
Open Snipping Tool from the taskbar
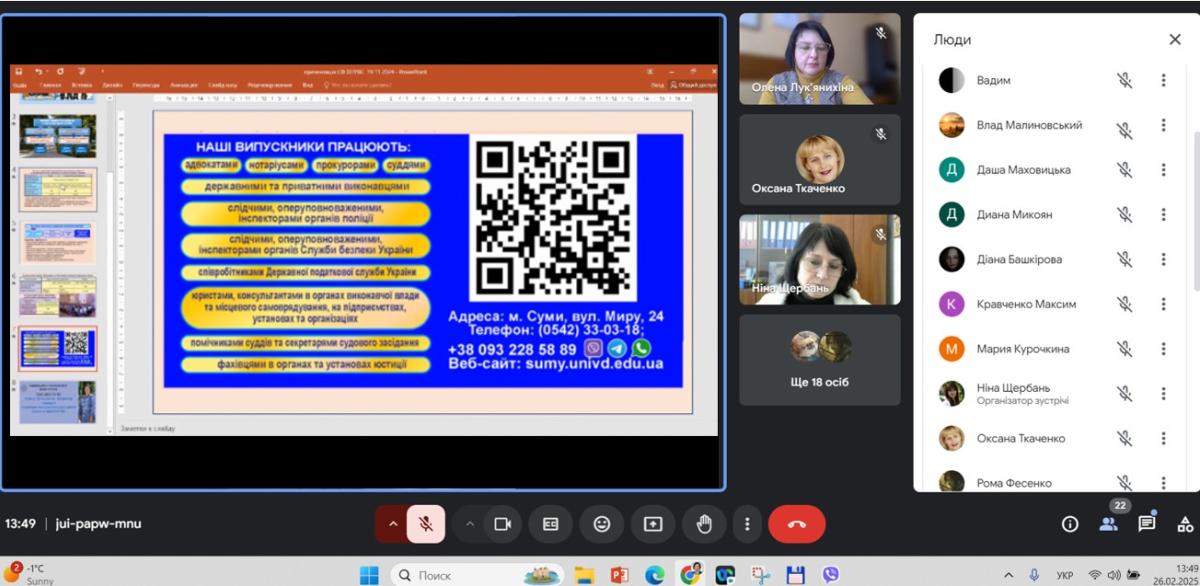point(761,575)
